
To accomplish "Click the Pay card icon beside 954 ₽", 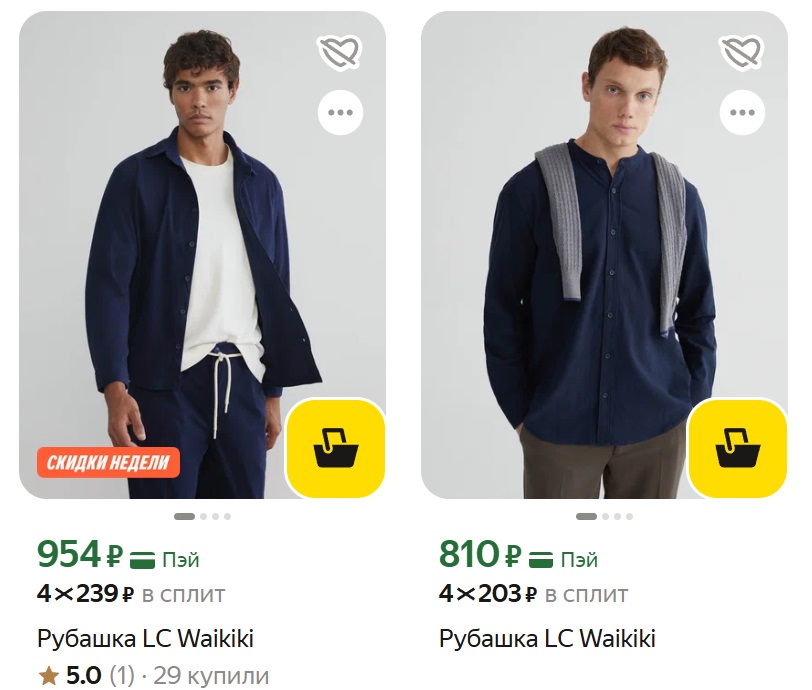I will tap(141, 559).
